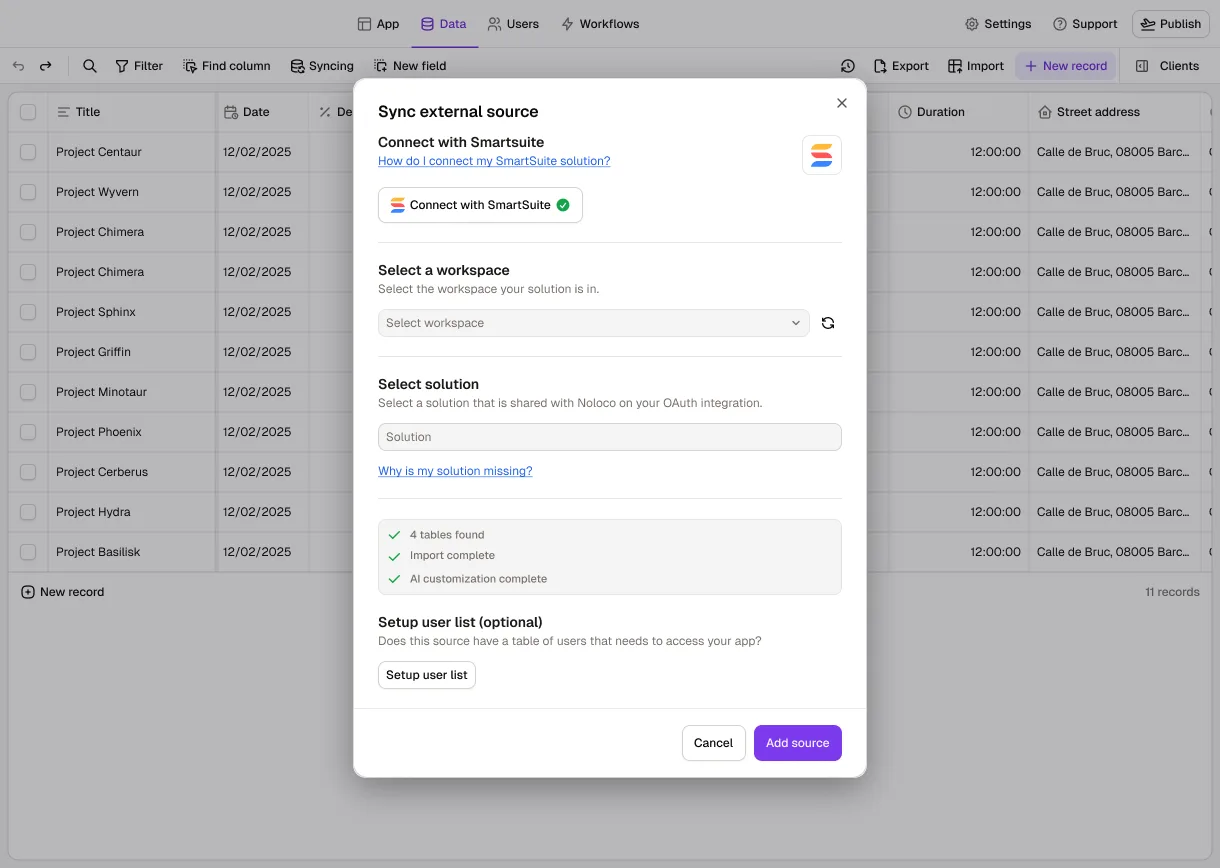Check the Project Wyvern row checkbox
Image resolution: width=1220 pixels, height=868 pixels.
coord(28,192)
